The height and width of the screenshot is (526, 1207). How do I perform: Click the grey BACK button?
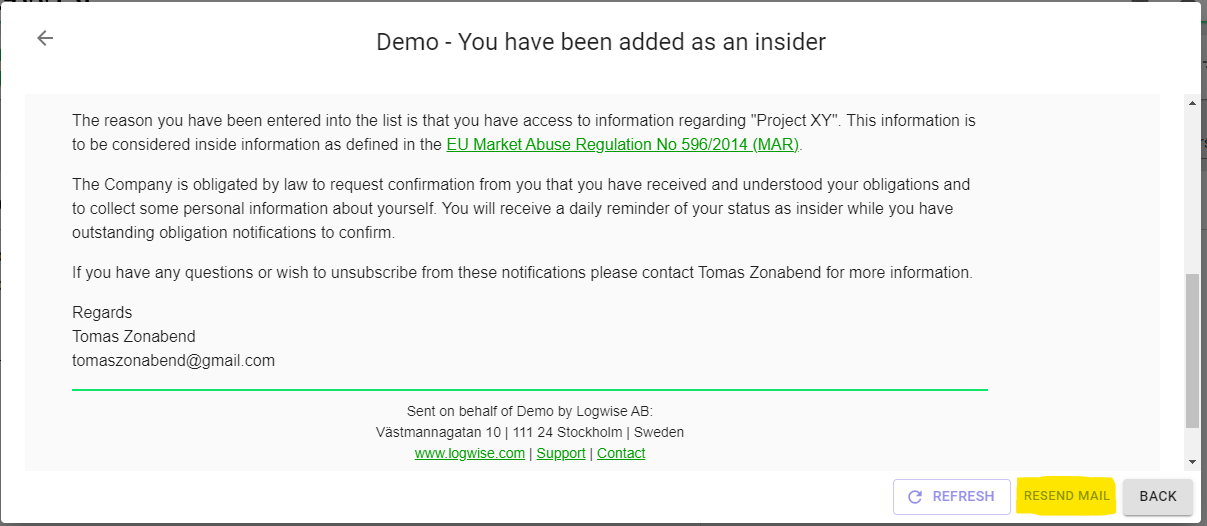1158,496
